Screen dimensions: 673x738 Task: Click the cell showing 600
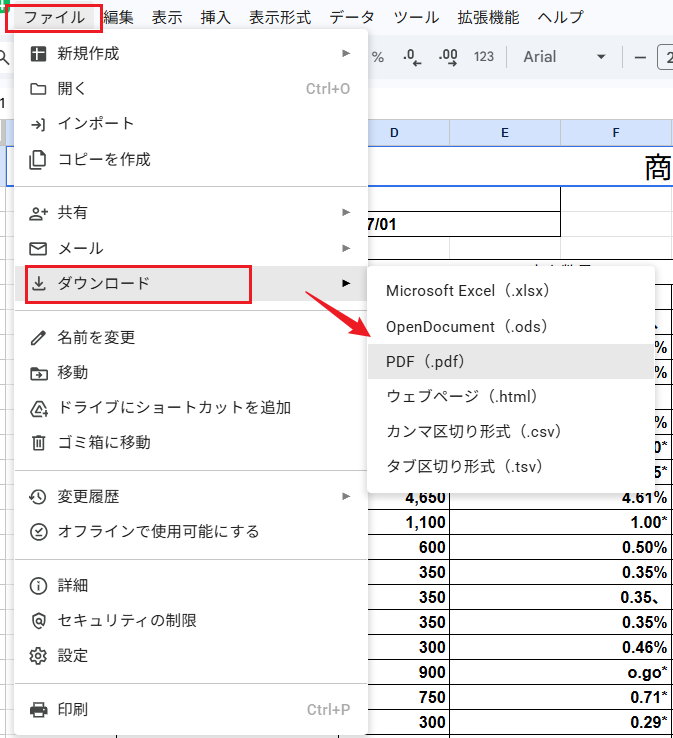pos(408,547)
